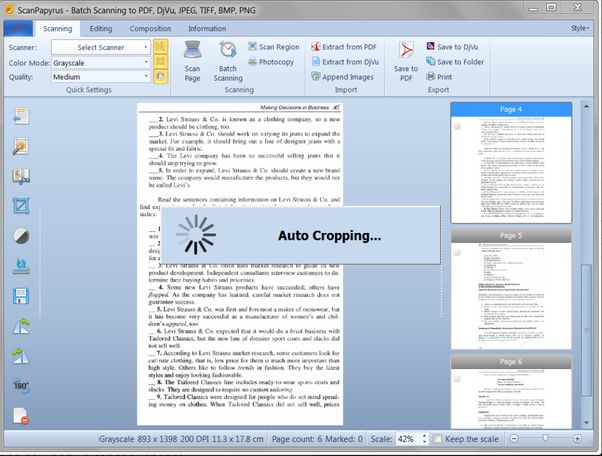Start Batch Scanning
The width and height of the screenshot is (602, 456).
[x=228, y=61]
